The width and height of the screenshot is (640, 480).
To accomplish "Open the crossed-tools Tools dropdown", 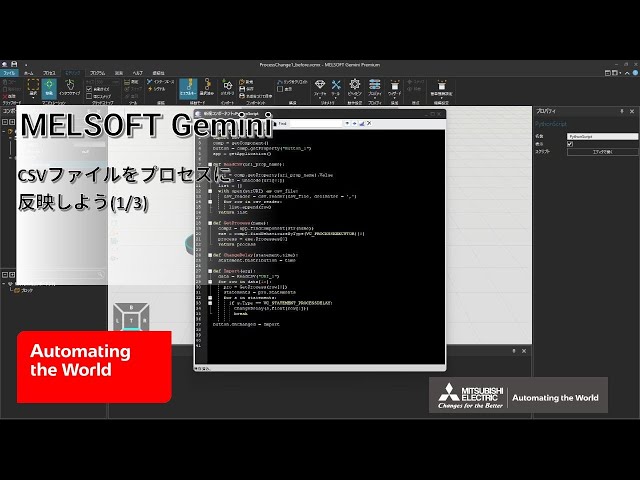I will click(336, 88).
